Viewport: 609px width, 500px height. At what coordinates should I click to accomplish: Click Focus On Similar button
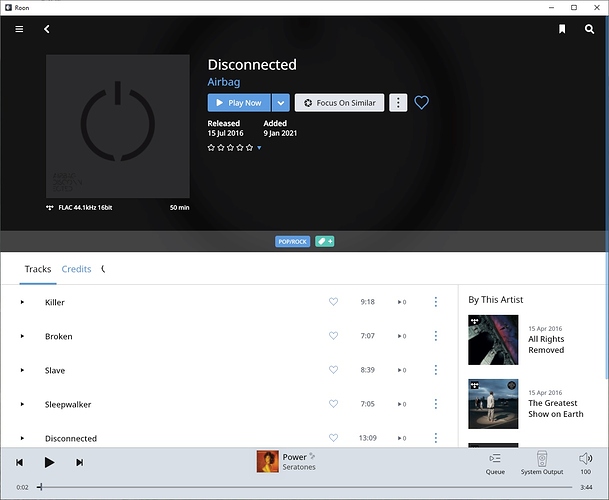(339, 103)
